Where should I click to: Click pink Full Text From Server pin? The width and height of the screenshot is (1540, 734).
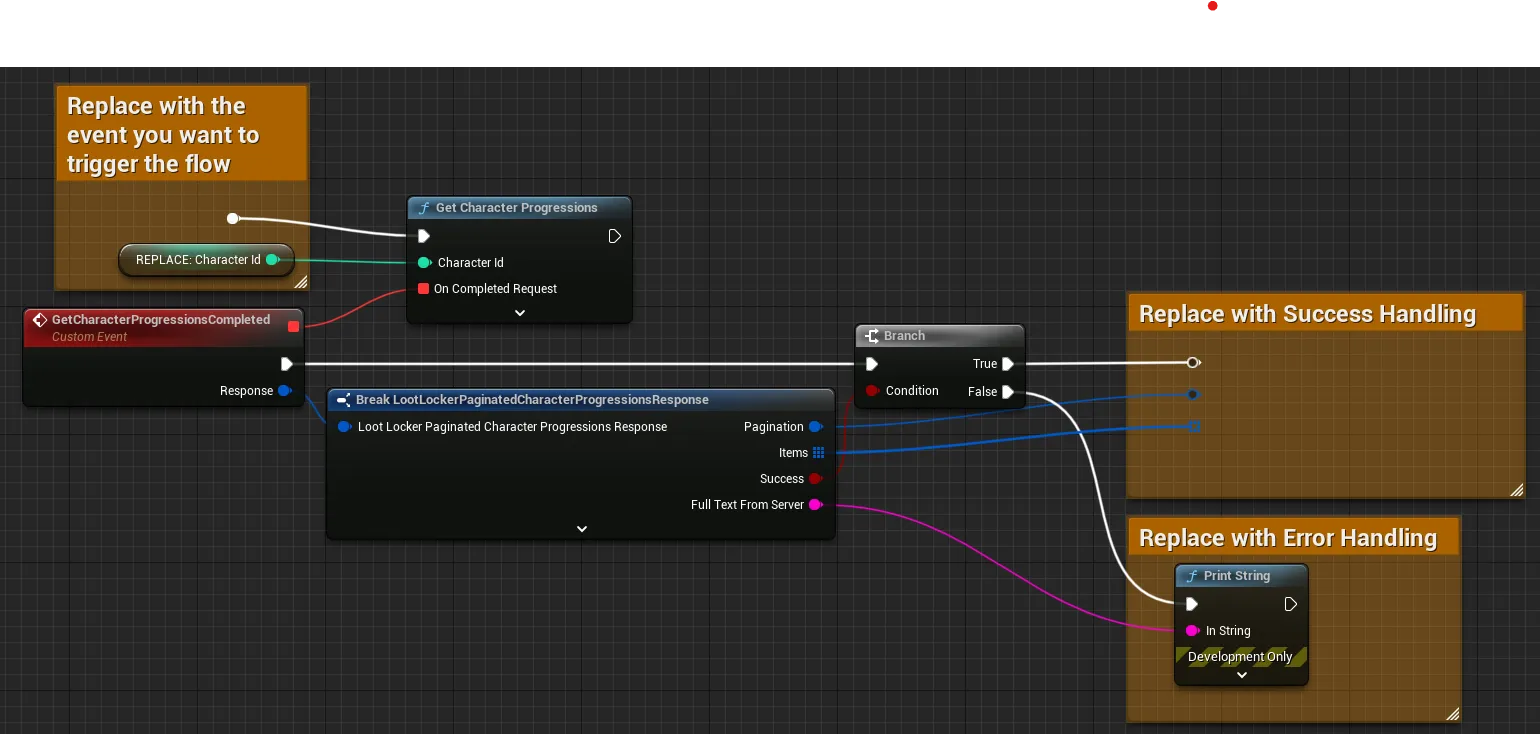pyautogui.click(x=816, y=505)
